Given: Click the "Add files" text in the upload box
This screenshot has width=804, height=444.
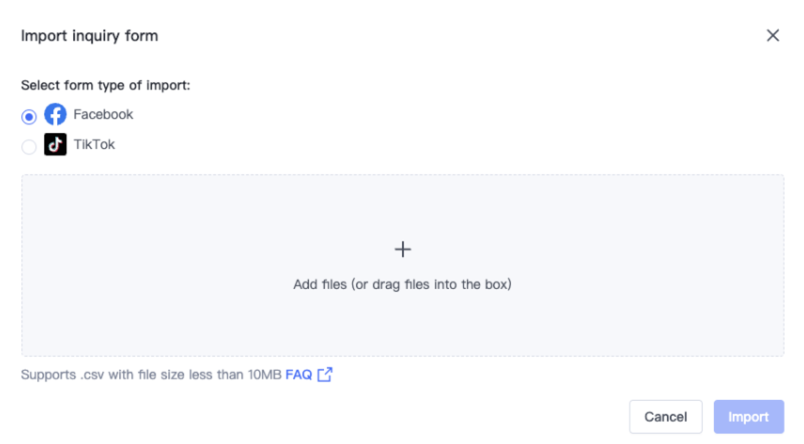Looking at the screenshot, I should point(319,284).
